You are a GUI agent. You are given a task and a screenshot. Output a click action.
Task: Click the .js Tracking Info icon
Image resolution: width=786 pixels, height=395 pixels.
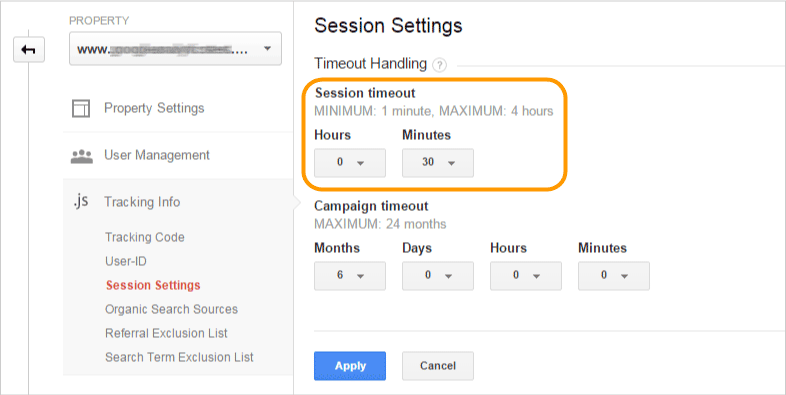(81, 202)
